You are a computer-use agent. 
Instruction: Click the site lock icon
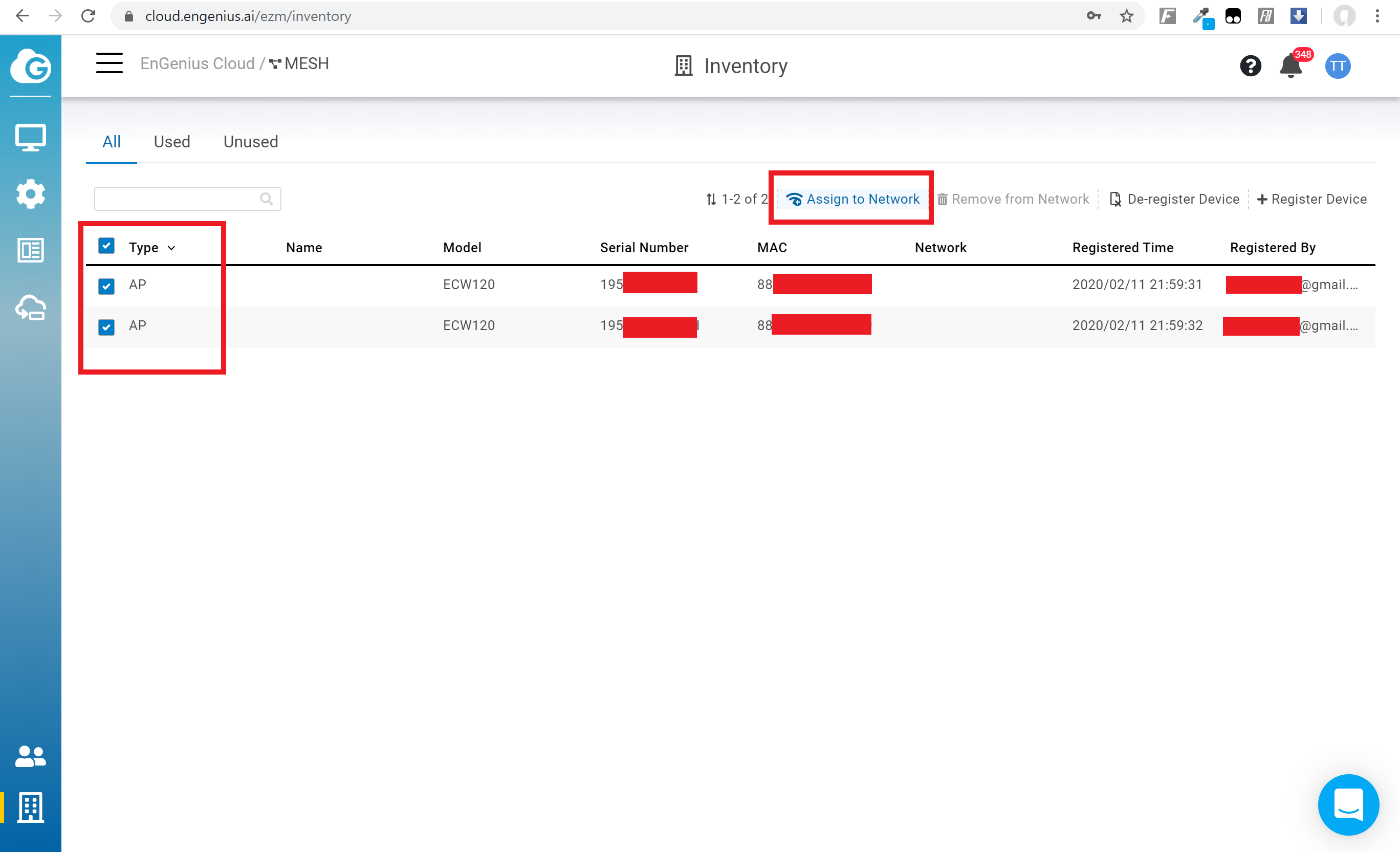[x=128, y=16]
